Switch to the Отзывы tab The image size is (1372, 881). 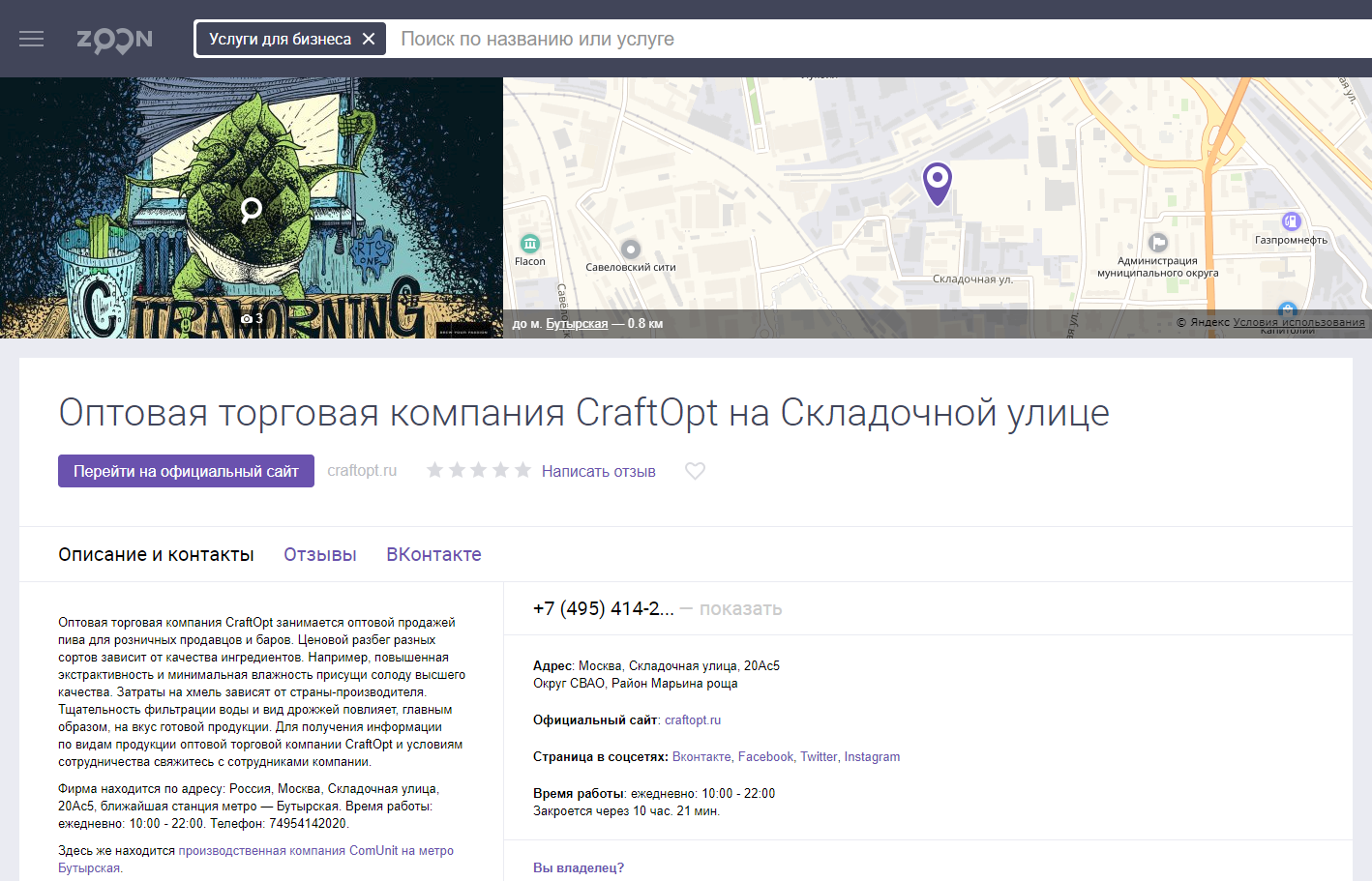[319, 554]
